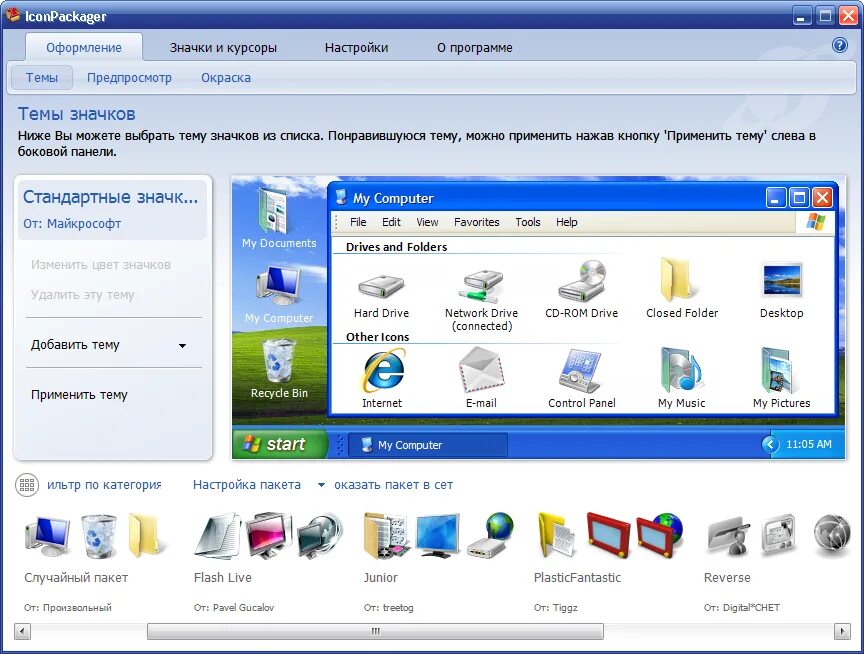Click the E-mail envelope icon

tap(482, 370)
